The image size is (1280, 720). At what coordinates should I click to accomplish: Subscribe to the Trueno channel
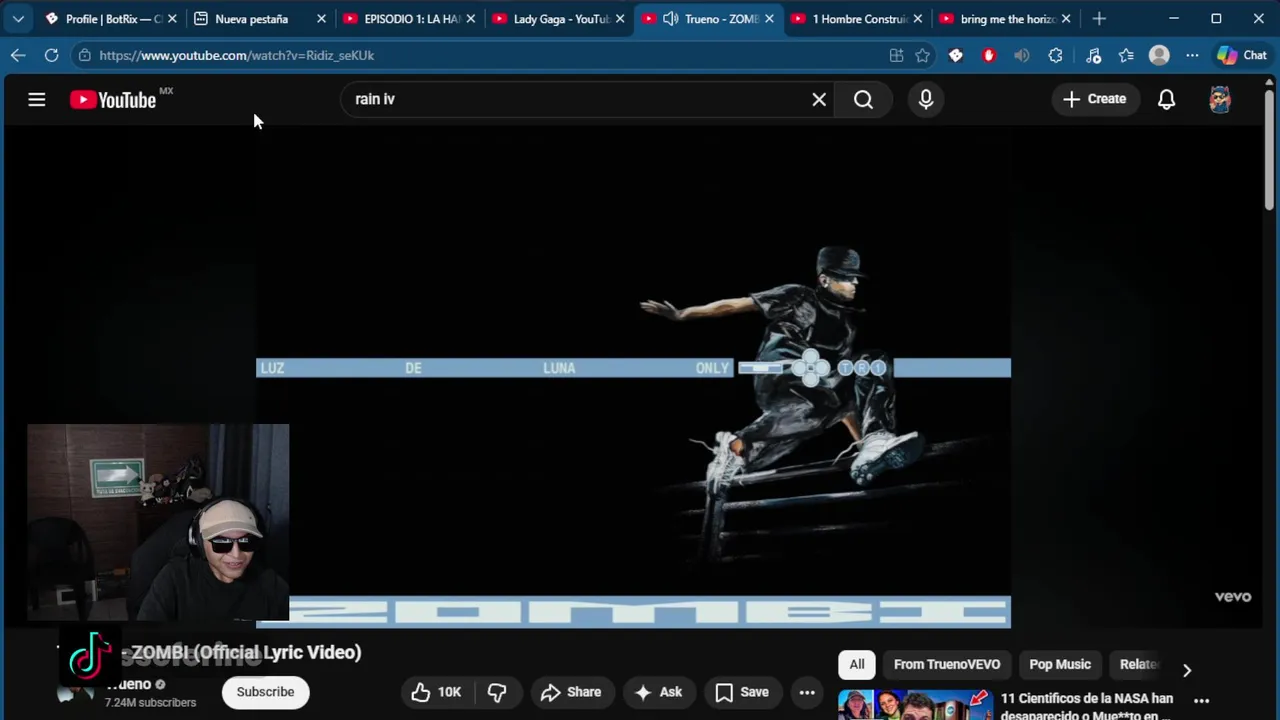coord(265,692)
